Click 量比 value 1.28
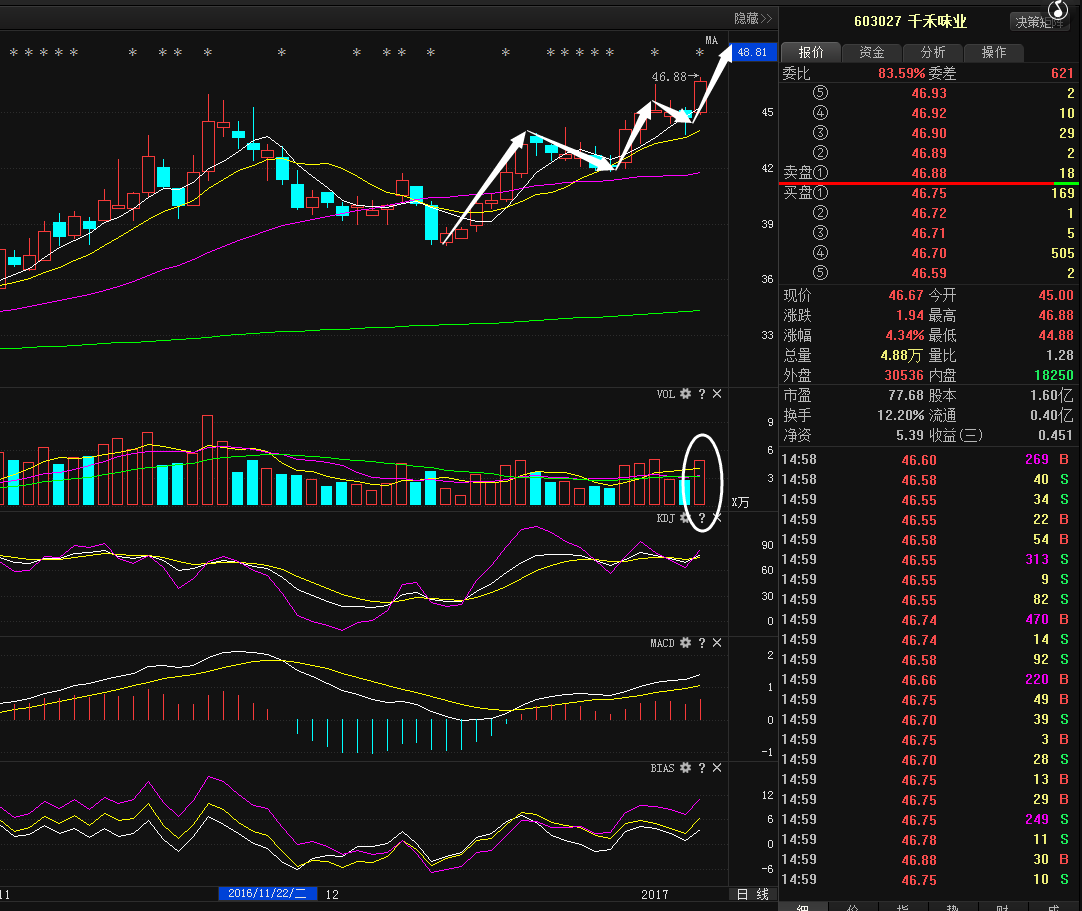1082x911 pixels. [x=1060, y=355]
